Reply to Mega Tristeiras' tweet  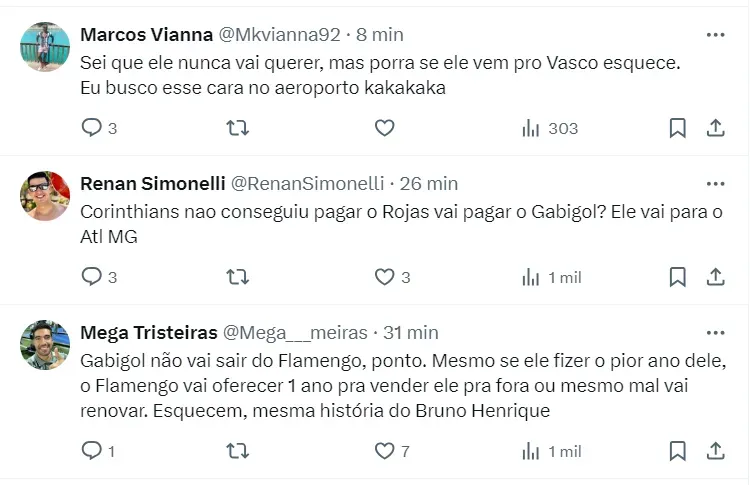pyautogui.click(x=92, y=451)
